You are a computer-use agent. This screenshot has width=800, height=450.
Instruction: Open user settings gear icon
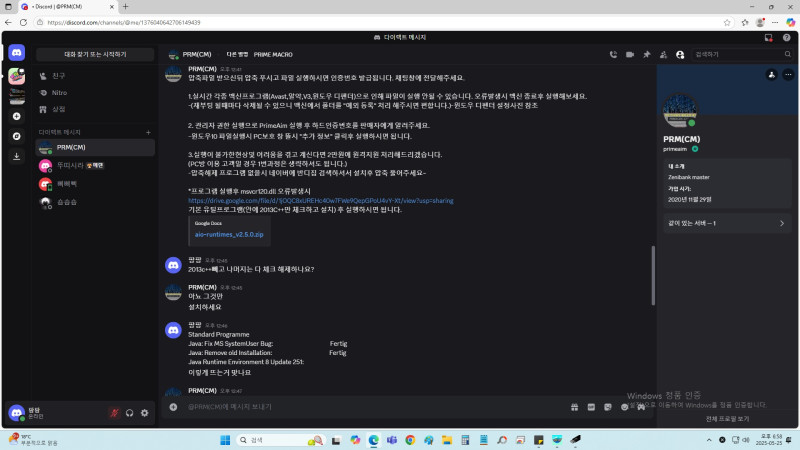click(x=145, y=412)
